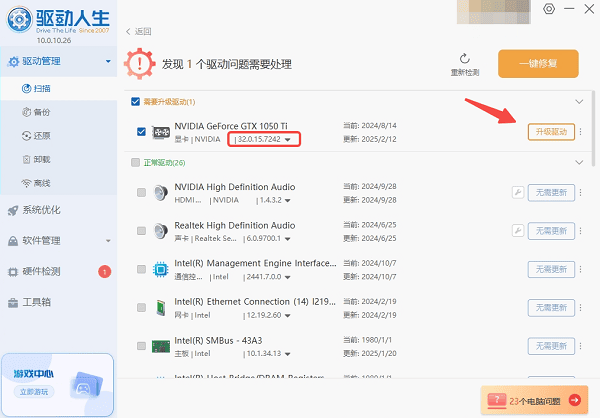
Task: Click 无需更新 for Realtek High Definition Audio
Action: [x=551, y=231]
